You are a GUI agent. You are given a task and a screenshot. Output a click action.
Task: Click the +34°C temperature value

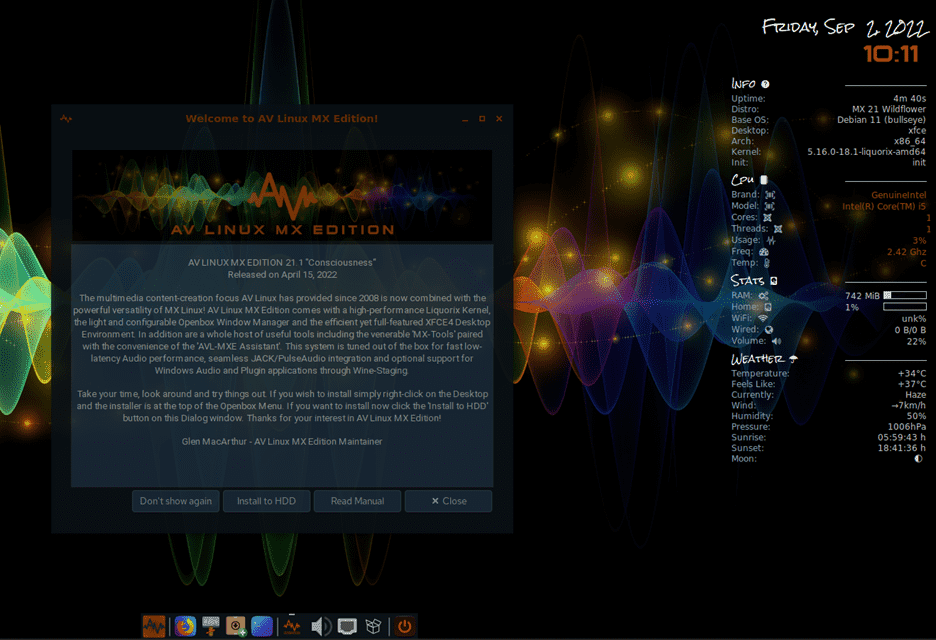coord(912,374)
